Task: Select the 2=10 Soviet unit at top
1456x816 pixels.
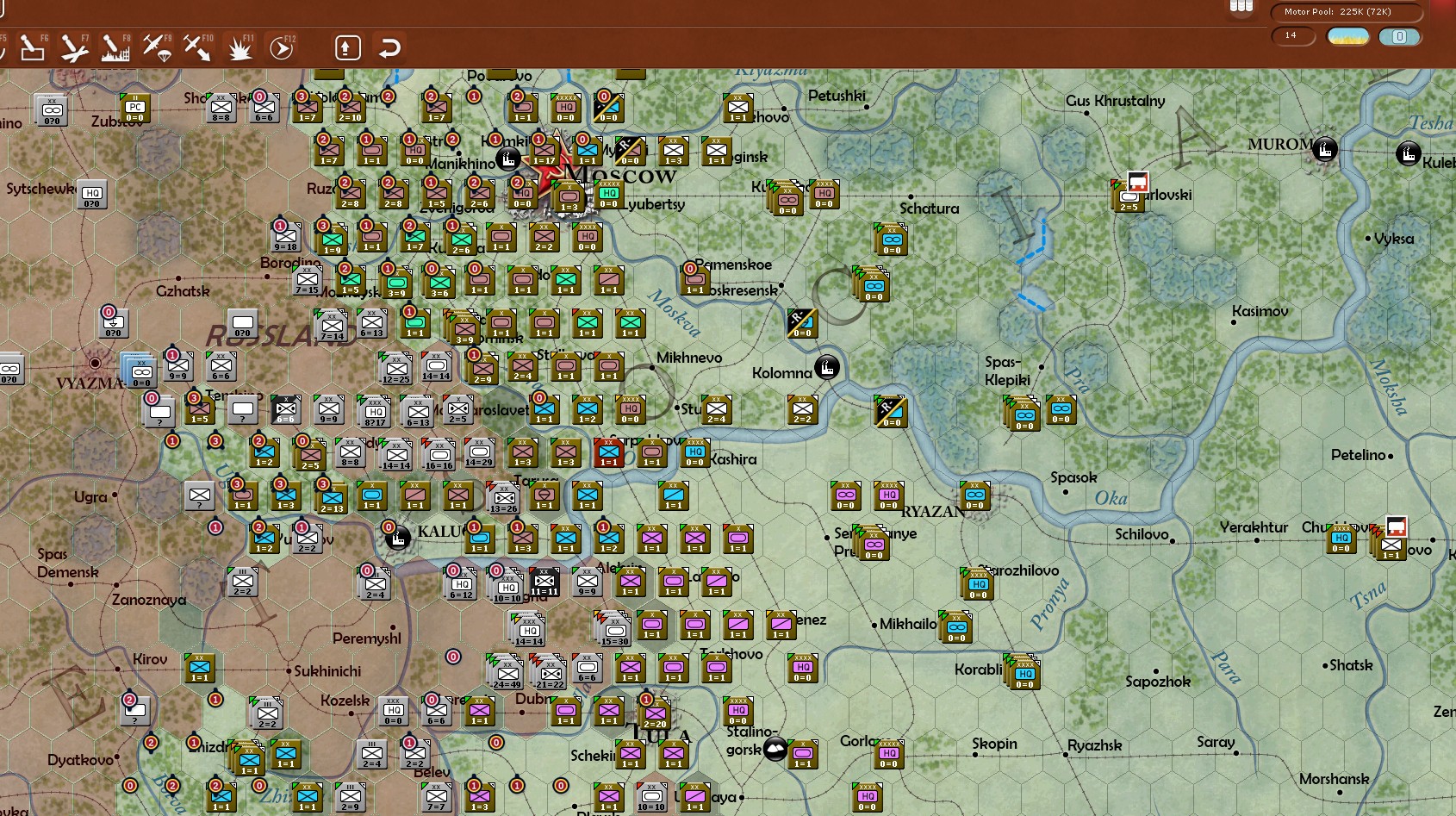Action: tap(350, 108)
